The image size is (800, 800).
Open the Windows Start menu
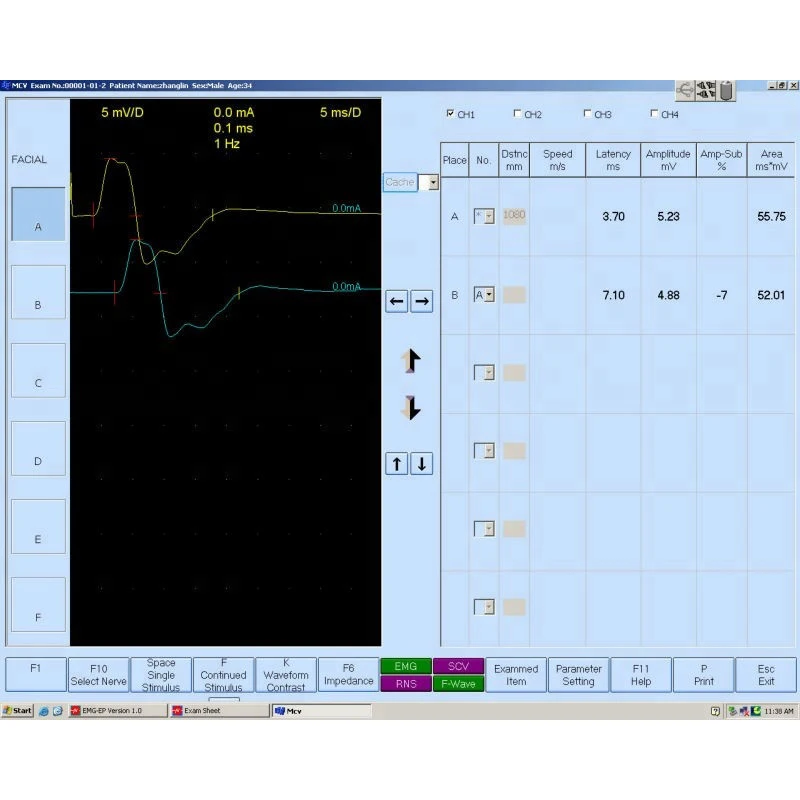click(17, 711)
